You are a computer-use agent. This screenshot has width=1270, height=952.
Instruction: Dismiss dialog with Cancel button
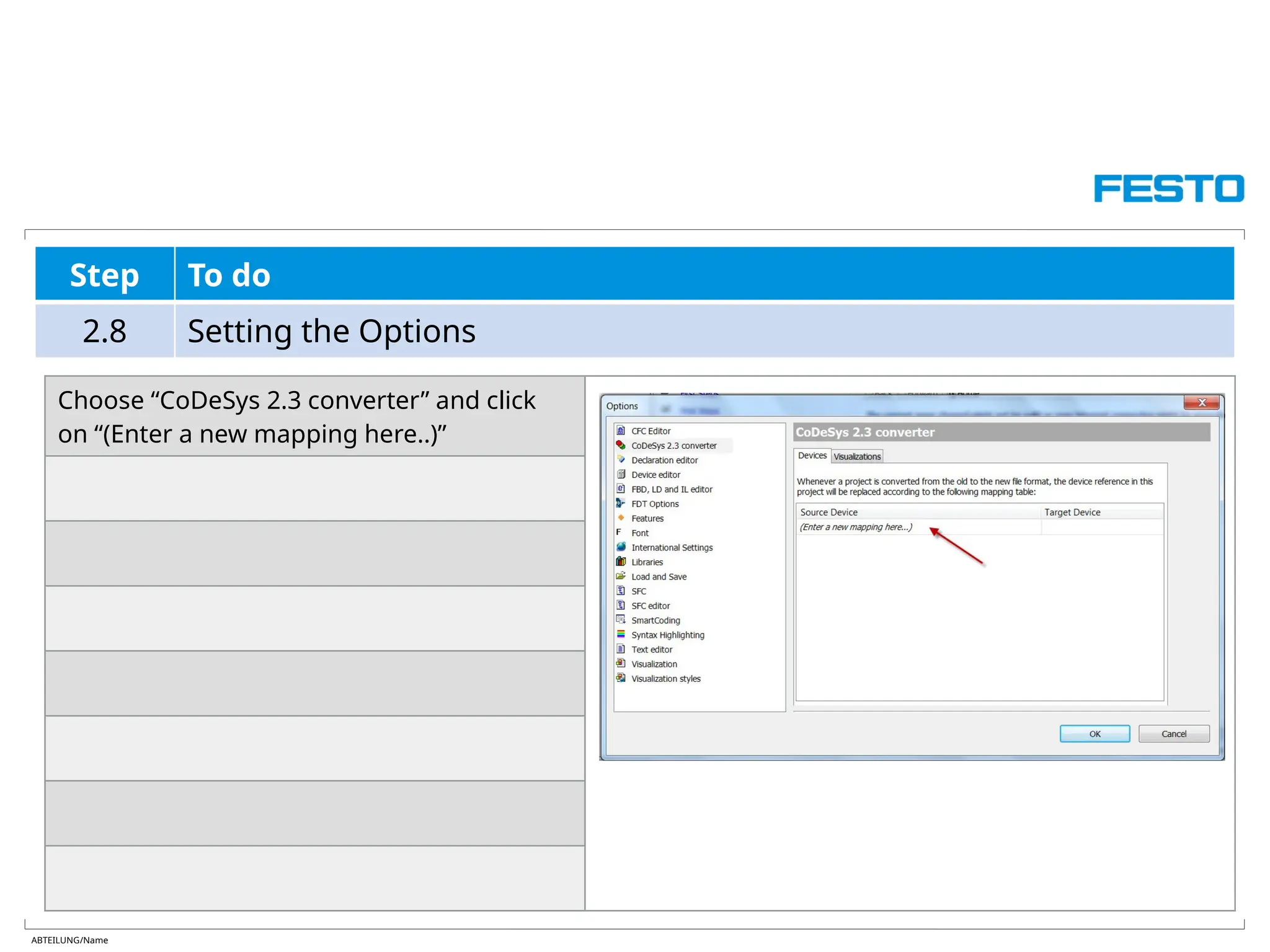click(1173, 734)
